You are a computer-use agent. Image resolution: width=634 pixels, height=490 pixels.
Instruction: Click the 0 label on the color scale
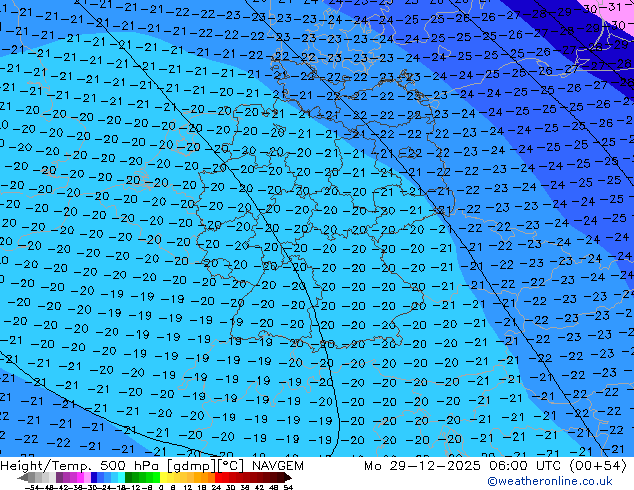tap(160, 487)
